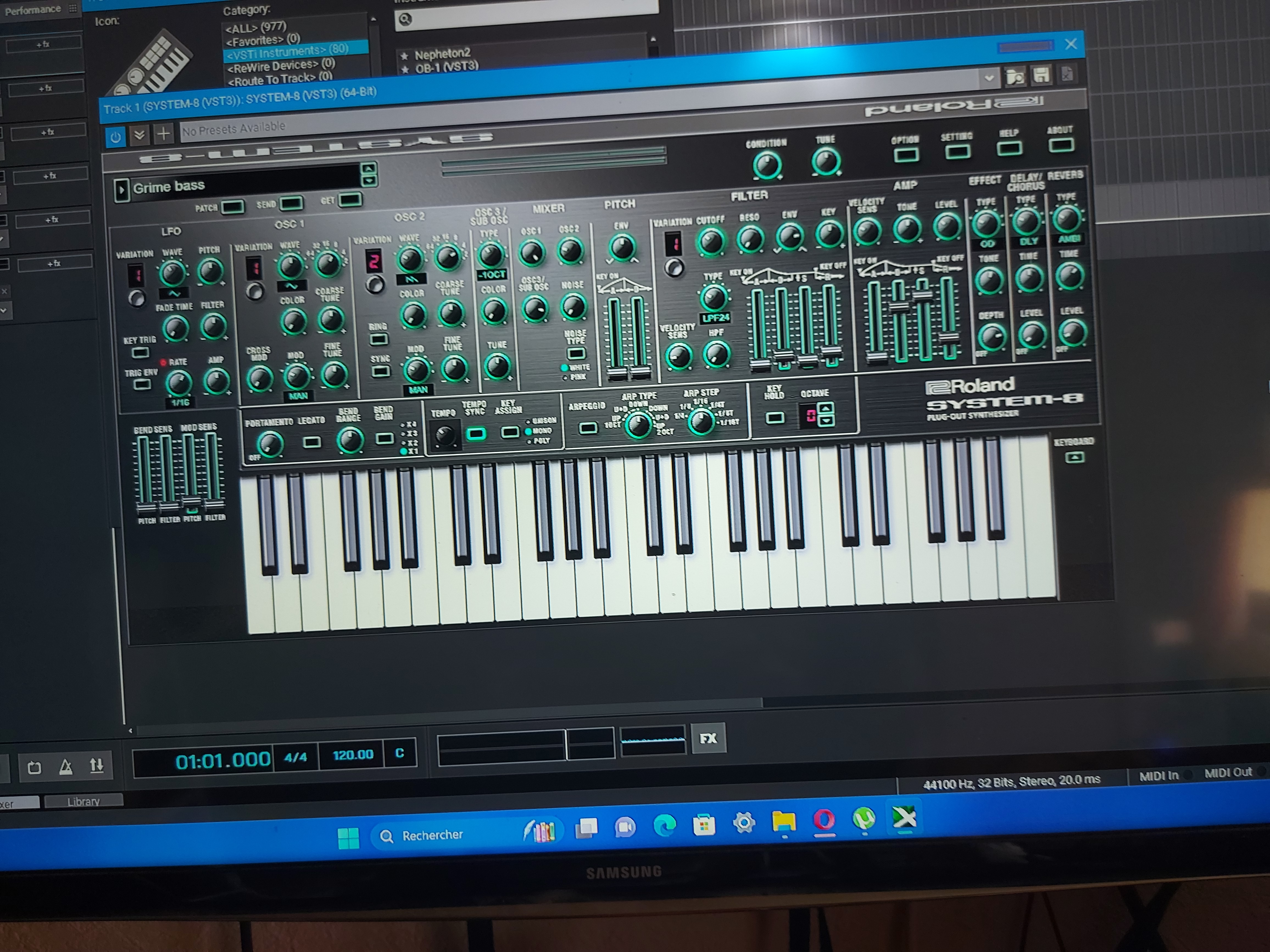
Task: Open the ABOUT menu button
Action: tap(1060, 145)
